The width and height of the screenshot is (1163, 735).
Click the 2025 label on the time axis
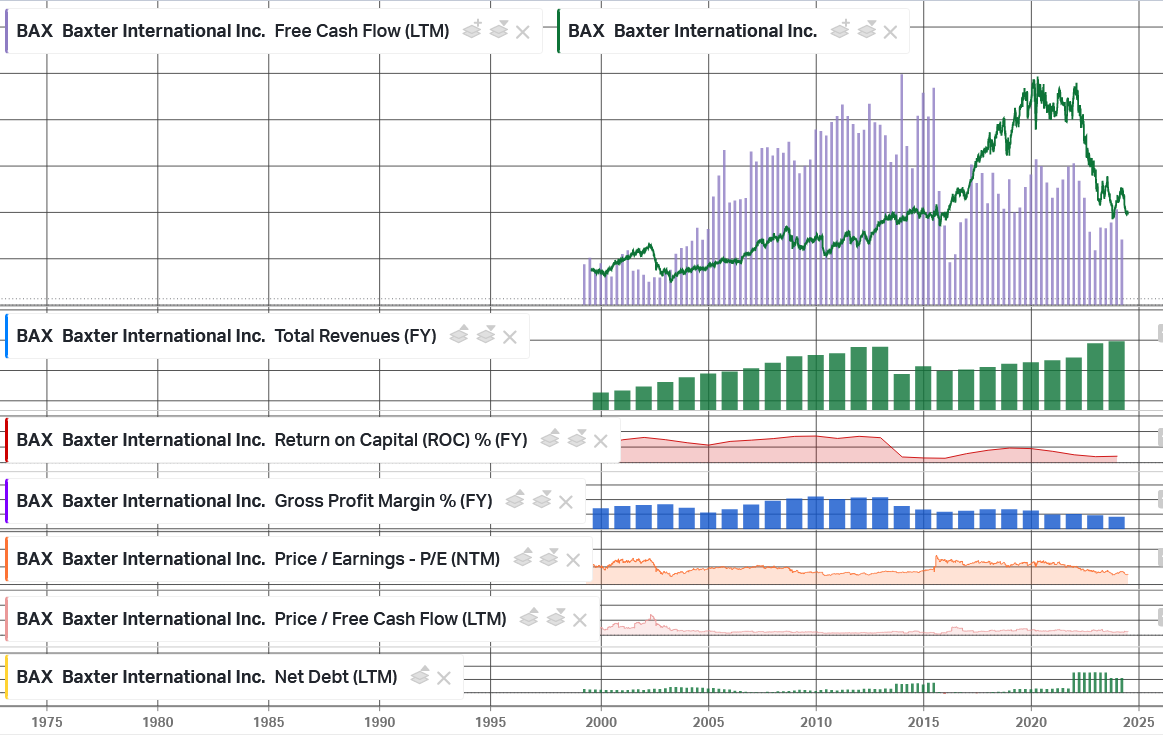tap(1139, 722)
